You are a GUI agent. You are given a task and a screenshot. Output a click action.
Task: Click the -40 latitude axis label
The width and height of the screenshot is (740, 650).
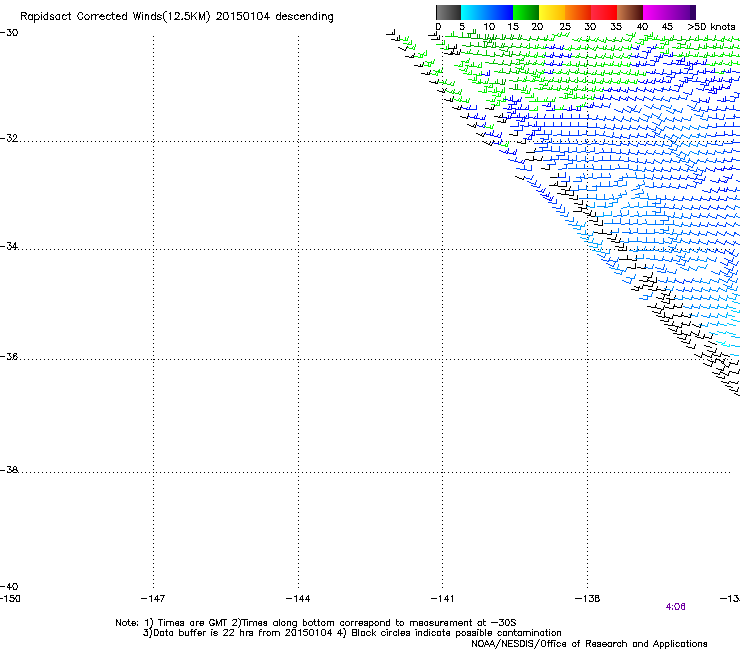tap(9, 586)
